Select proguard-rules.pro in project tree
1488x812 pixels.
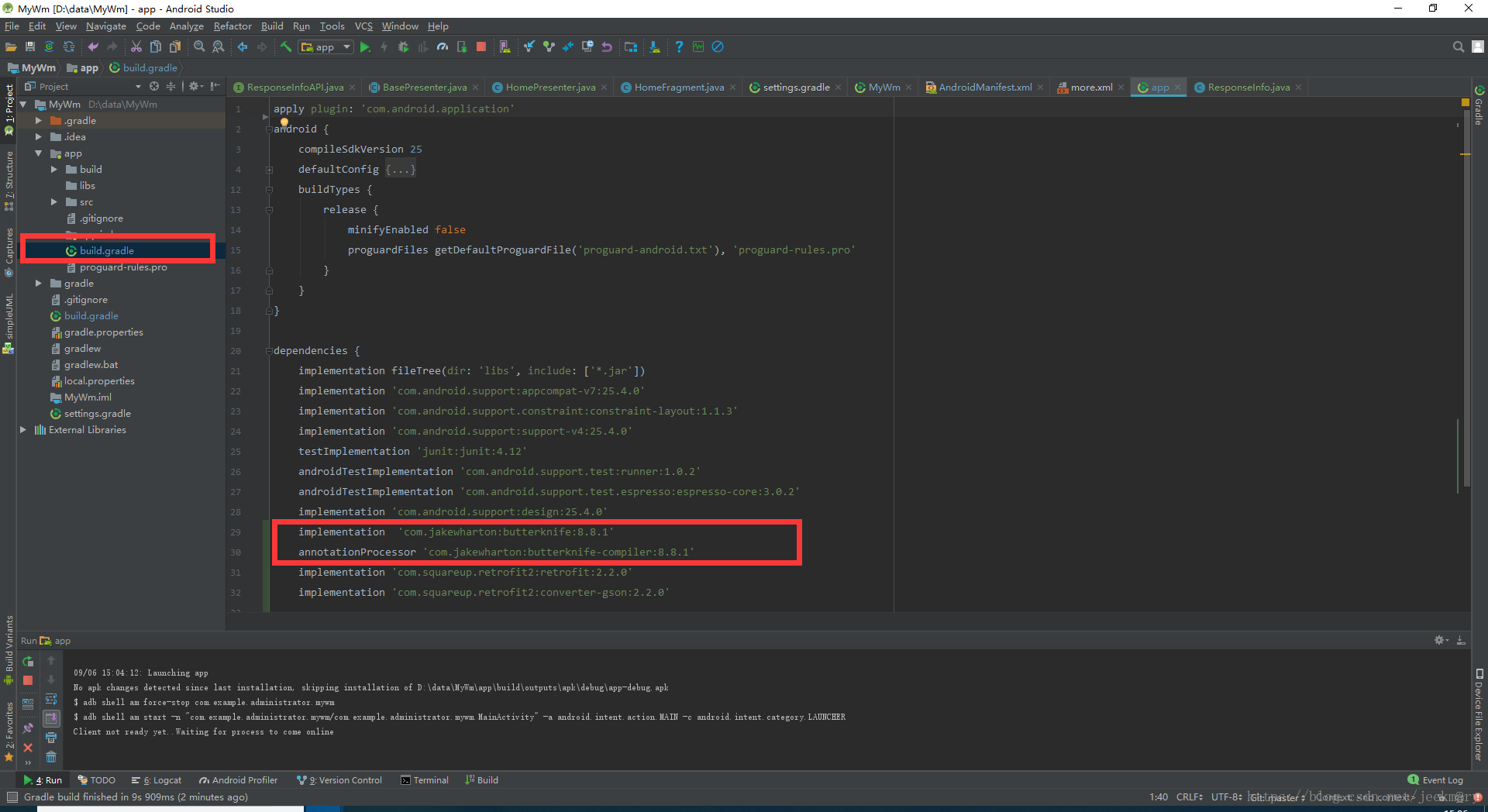click(123, 267)
